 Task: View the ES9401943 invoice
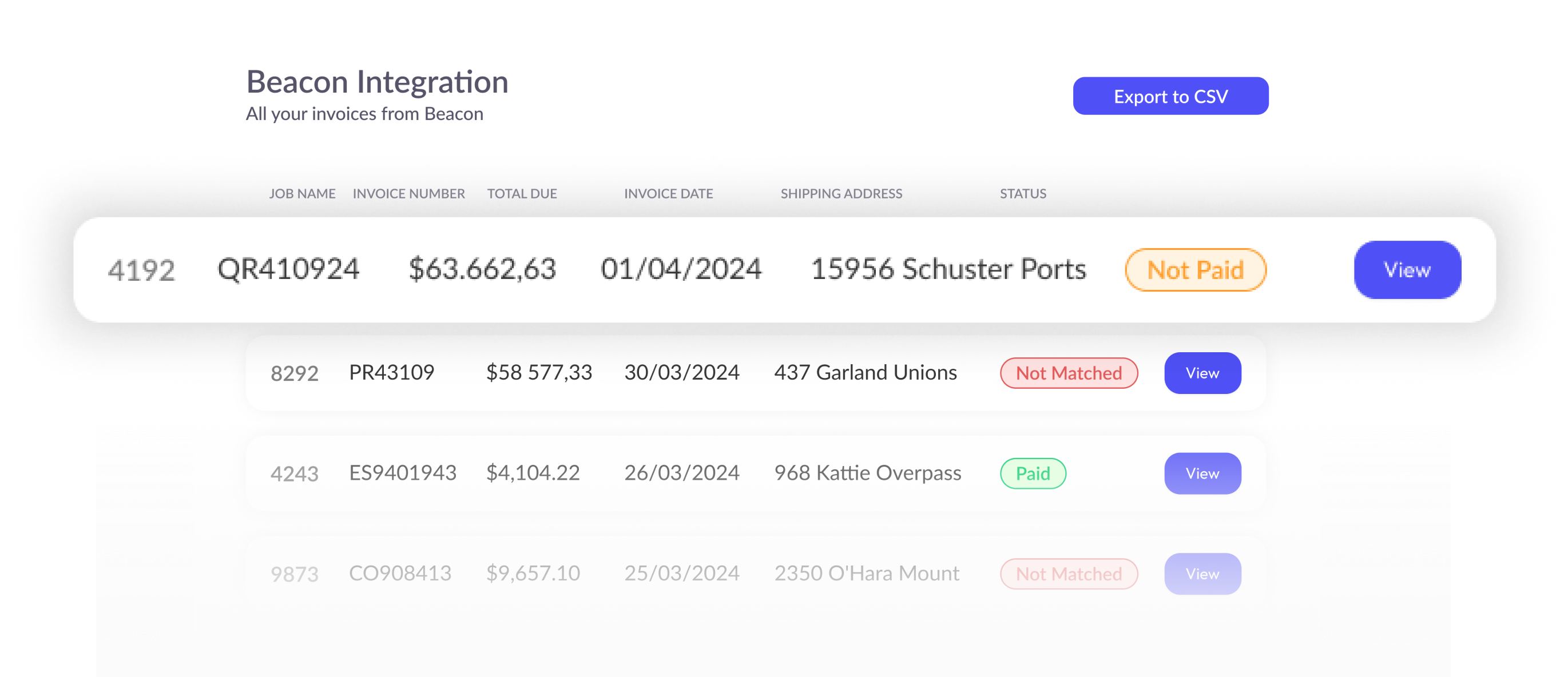pyautogui.click(x=1202, y=473)
